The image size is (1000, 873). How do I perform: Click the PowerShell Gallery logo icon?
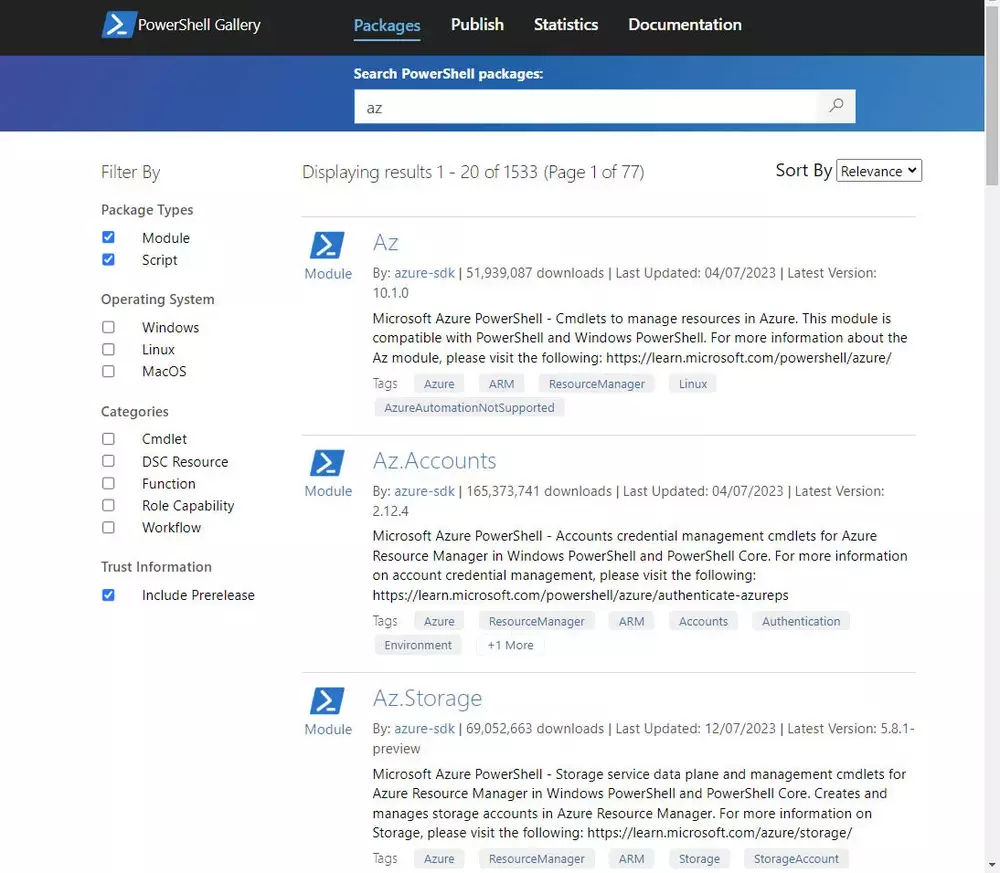pos(118,25)
